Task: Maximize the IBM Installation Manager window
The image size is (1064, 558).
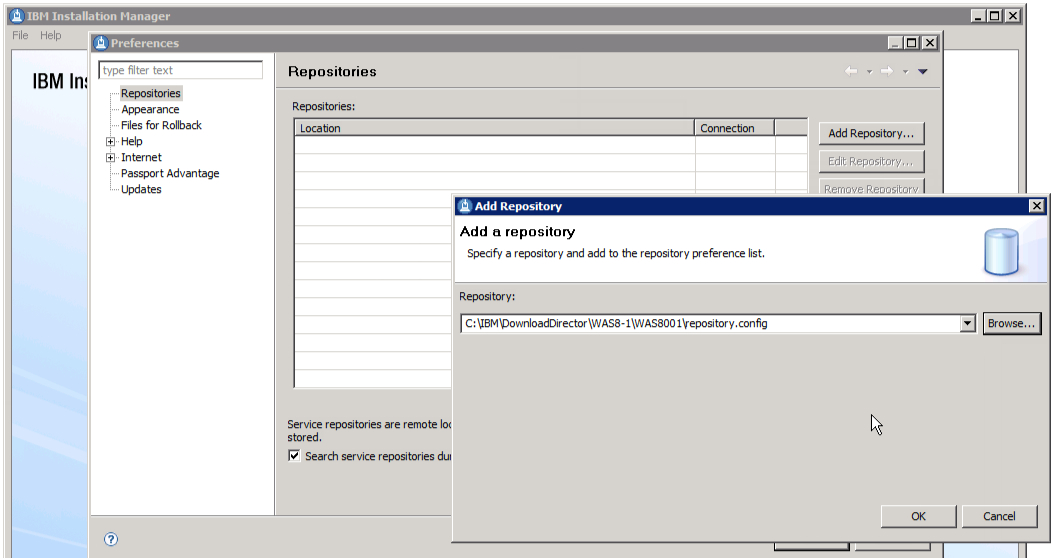Action: [x=995, y=16]
